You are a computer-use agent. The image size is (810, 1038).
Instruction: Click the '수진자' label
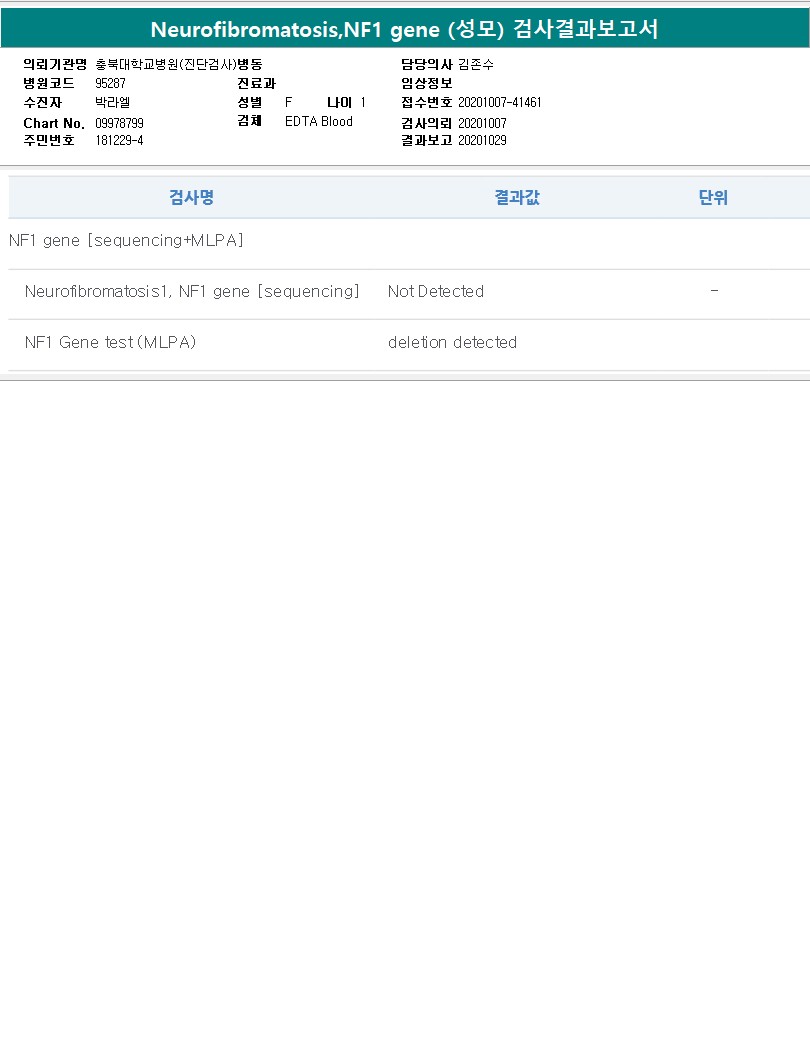42,103
